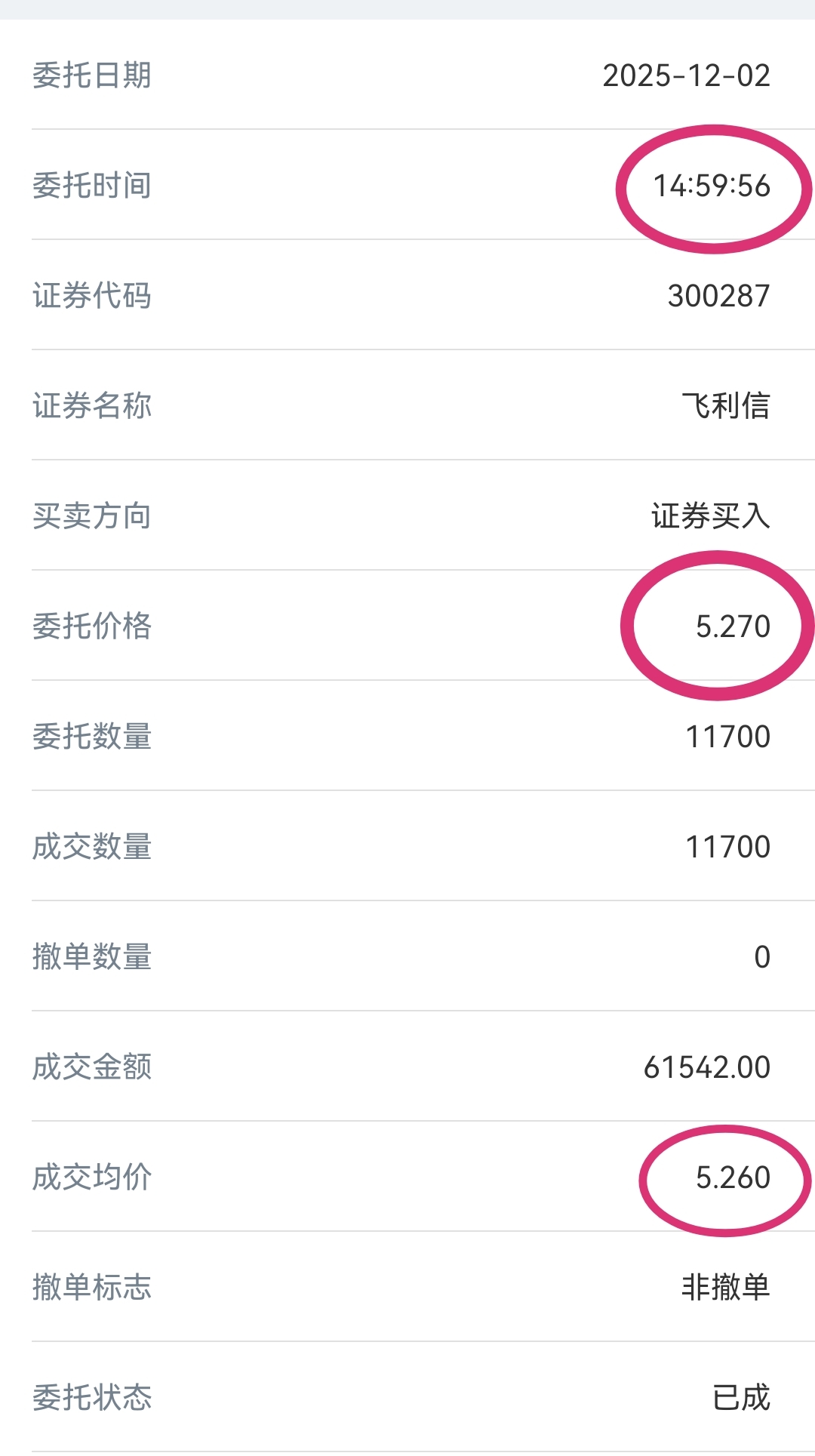
Task: Select the circled average price 5.260
Action: 733,1177
